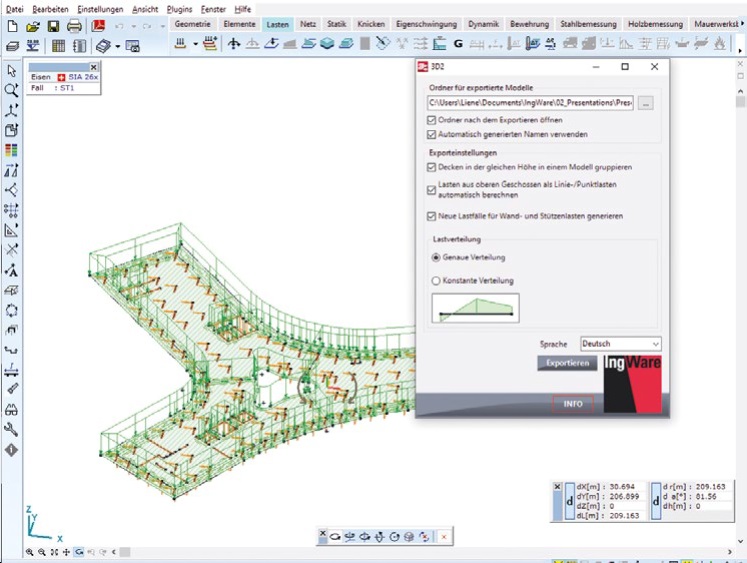Click the zoom out magnifier at bottom left
747x563 pixels.
[42, 552]
